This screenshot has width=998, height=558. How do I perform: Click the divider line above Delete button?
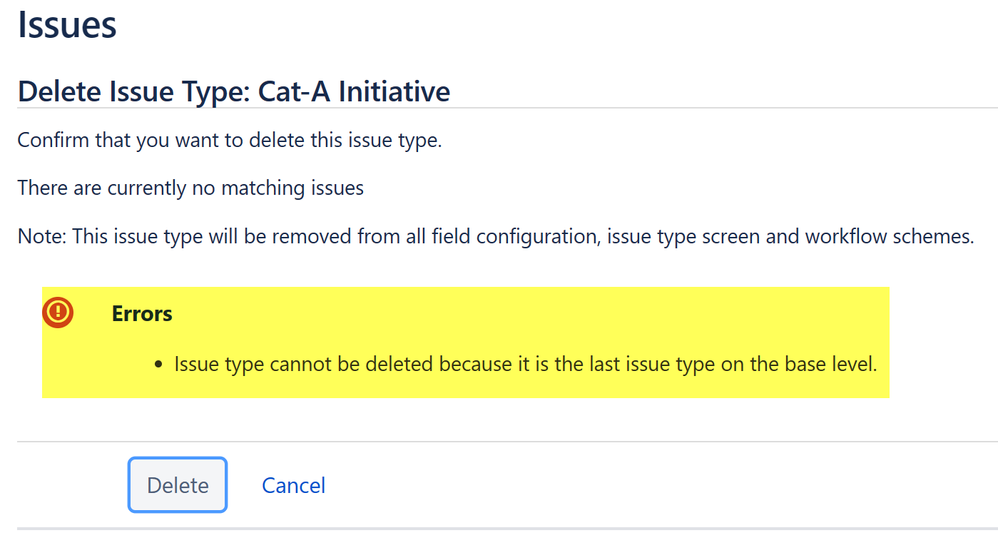(507, 442)
